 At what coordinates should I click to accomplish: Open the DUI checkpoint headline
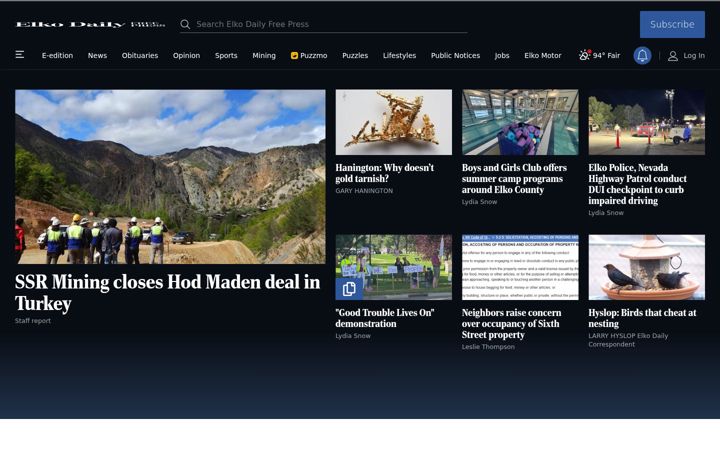638,184
